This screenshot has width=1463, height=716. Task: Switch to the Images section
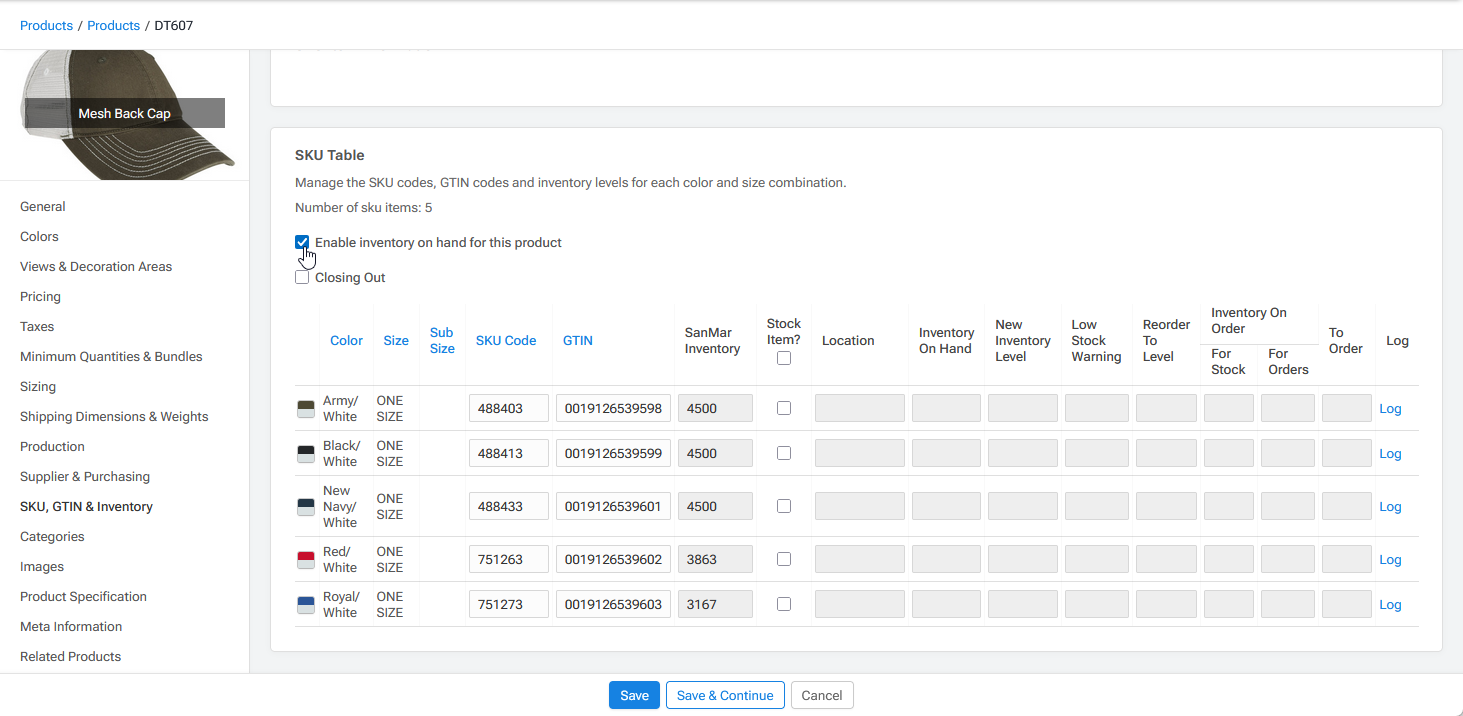point(41,566)
